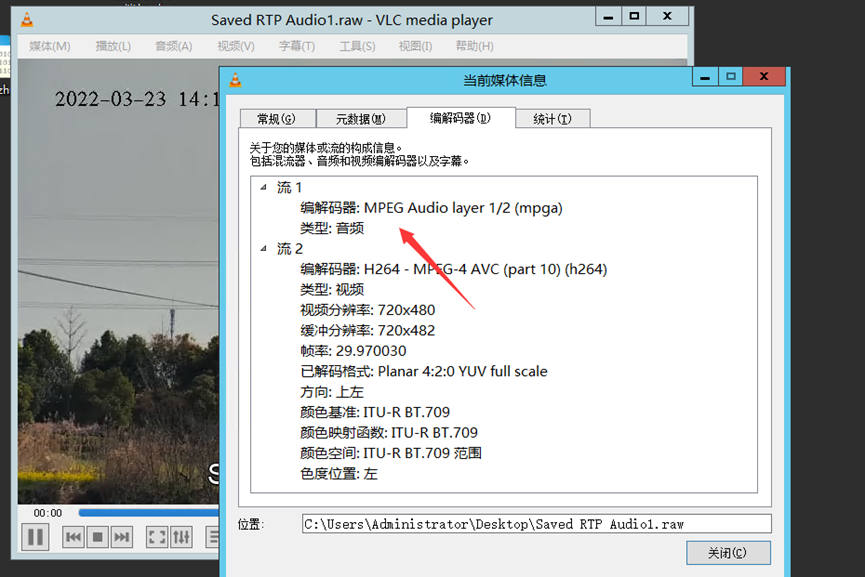The width and height of the screenshot is (865, 577).
Task: Switch to the 常规(G) tab
Action: pyautogui.click(x=277, y=119)
